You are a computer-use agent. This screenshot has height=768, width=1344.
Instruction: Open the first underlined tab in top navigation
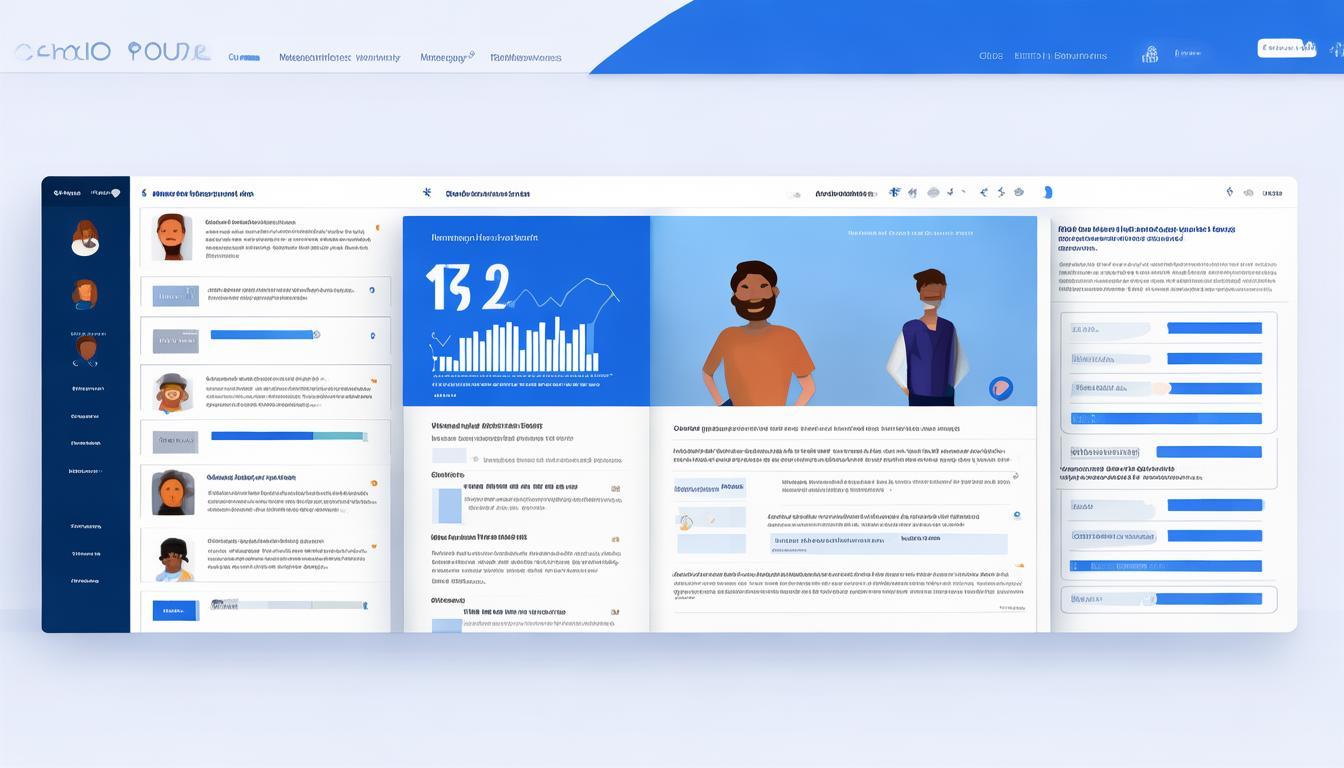tap(243, 58)
